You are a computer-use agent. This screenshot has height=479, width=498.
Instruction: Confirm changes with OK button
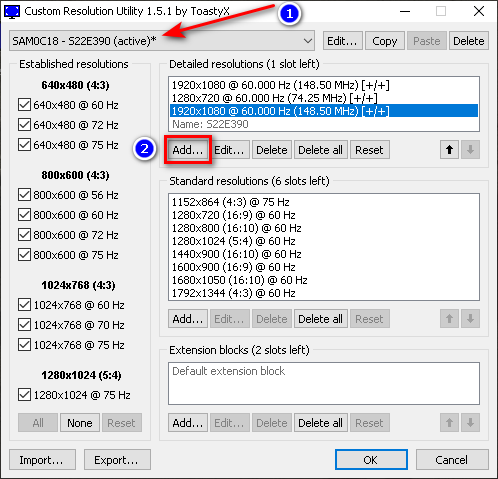(x=371, y=460)
